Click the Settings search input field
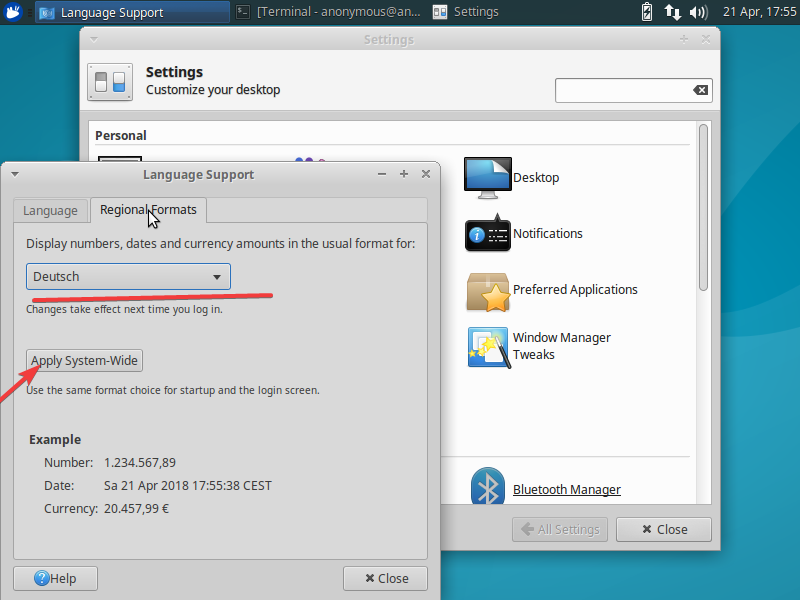This screenshot has height=600, width=800. point(624,90)
